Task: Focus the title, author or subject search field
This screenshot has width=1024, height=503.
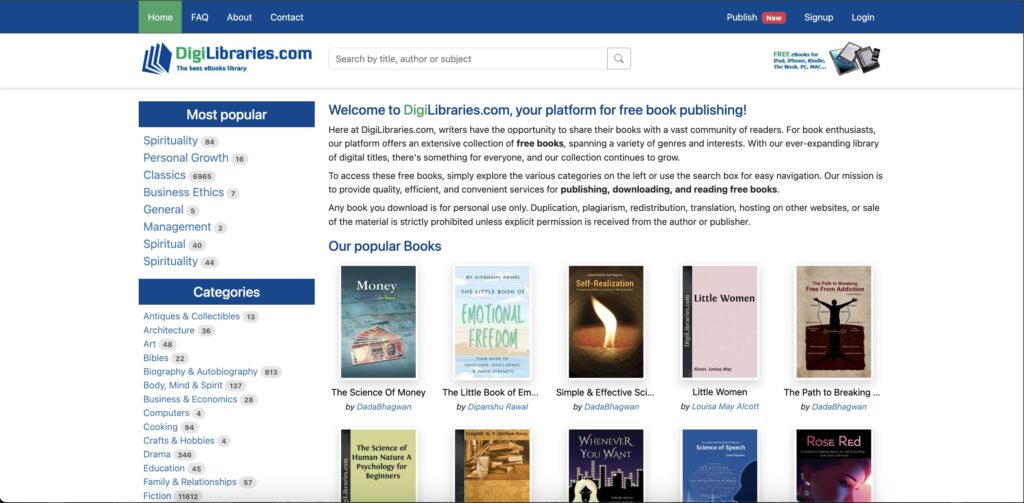Action: pyautogui.click(x=468, y=59)
